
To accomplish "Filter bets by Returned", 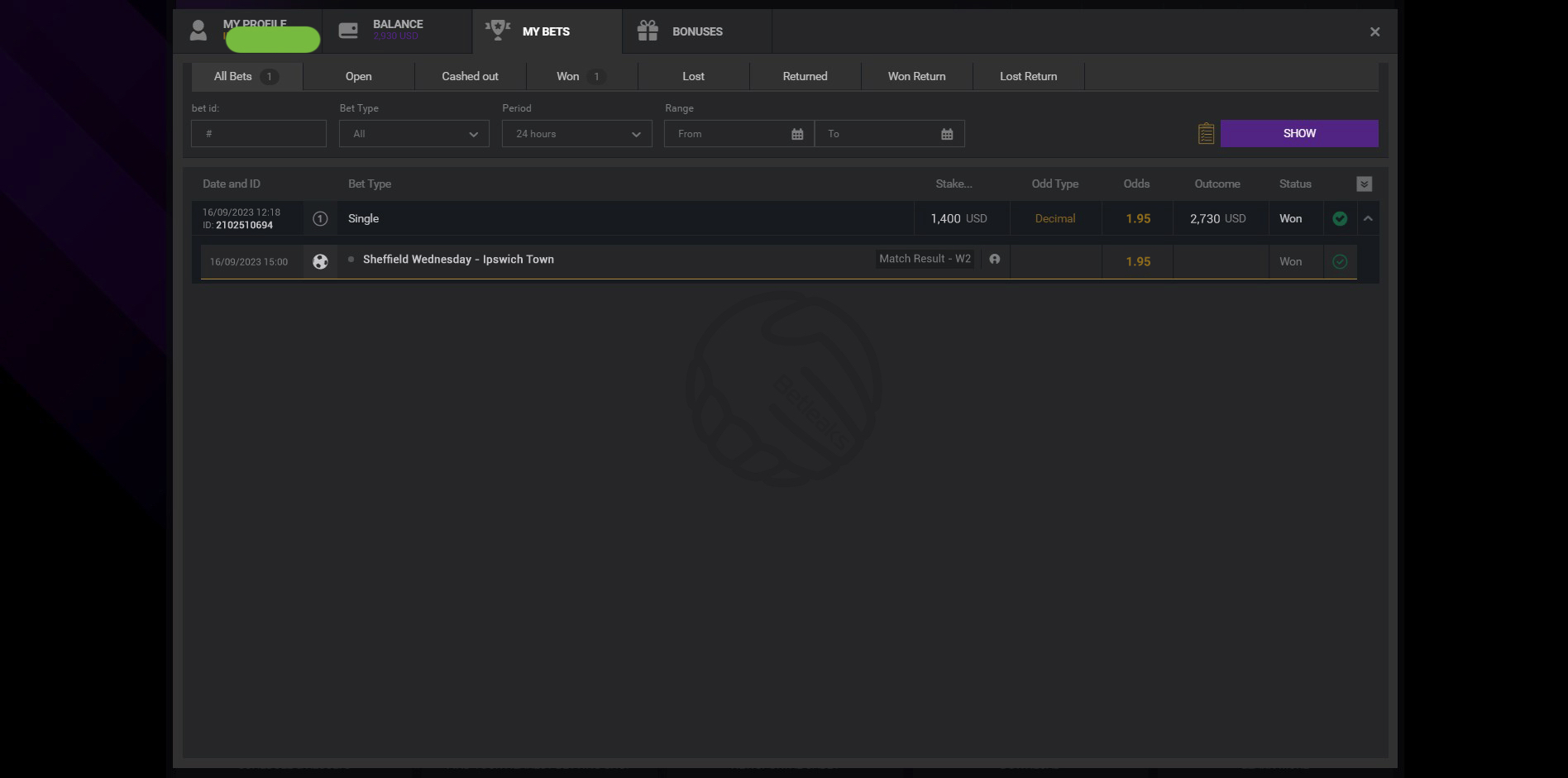I will click(805, 76).
